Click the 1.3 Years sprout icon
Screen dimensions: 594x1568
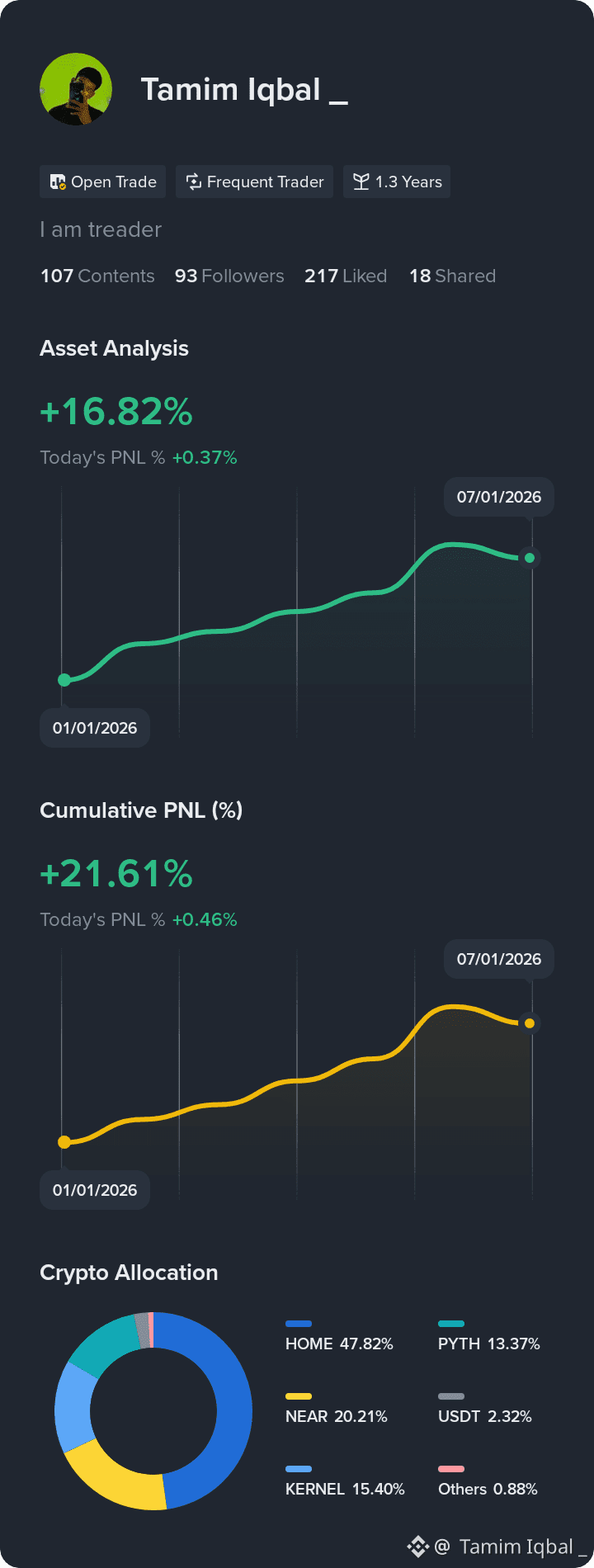(x=361, y=182)
